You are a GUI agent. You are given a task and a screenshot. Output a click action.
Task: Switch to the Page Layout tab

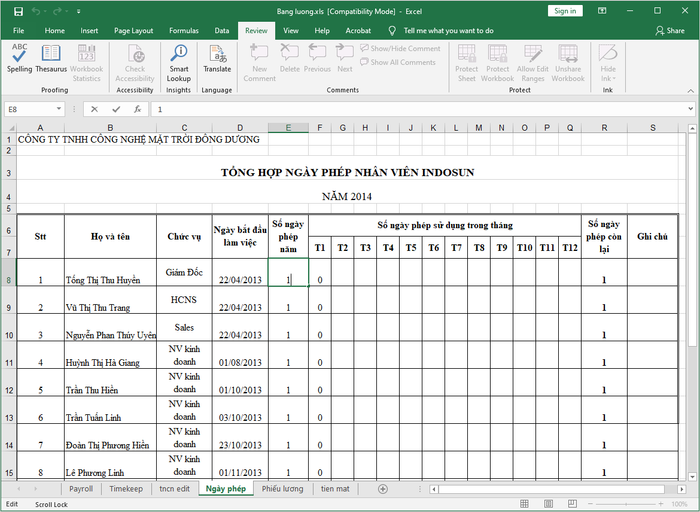133,30
